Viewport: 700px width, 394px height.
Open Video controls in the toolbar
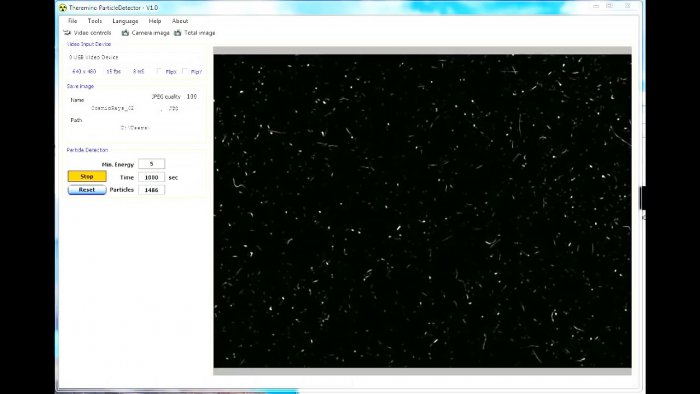pyautogui.click(x=88, y=33)
